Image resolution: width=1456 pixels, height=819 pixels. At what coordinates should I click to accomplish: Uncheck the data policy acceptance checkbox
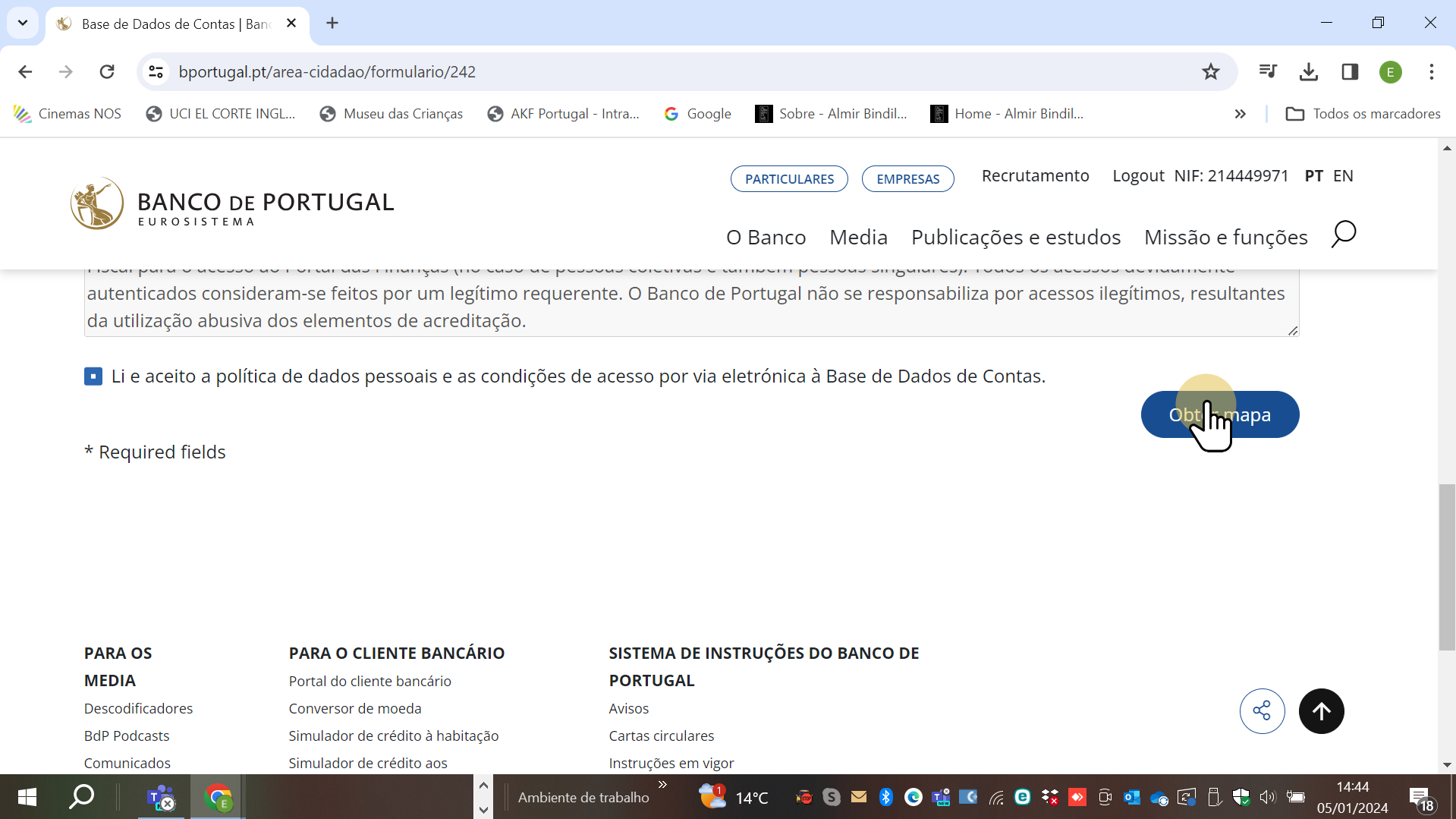click(x=93, y=376)
